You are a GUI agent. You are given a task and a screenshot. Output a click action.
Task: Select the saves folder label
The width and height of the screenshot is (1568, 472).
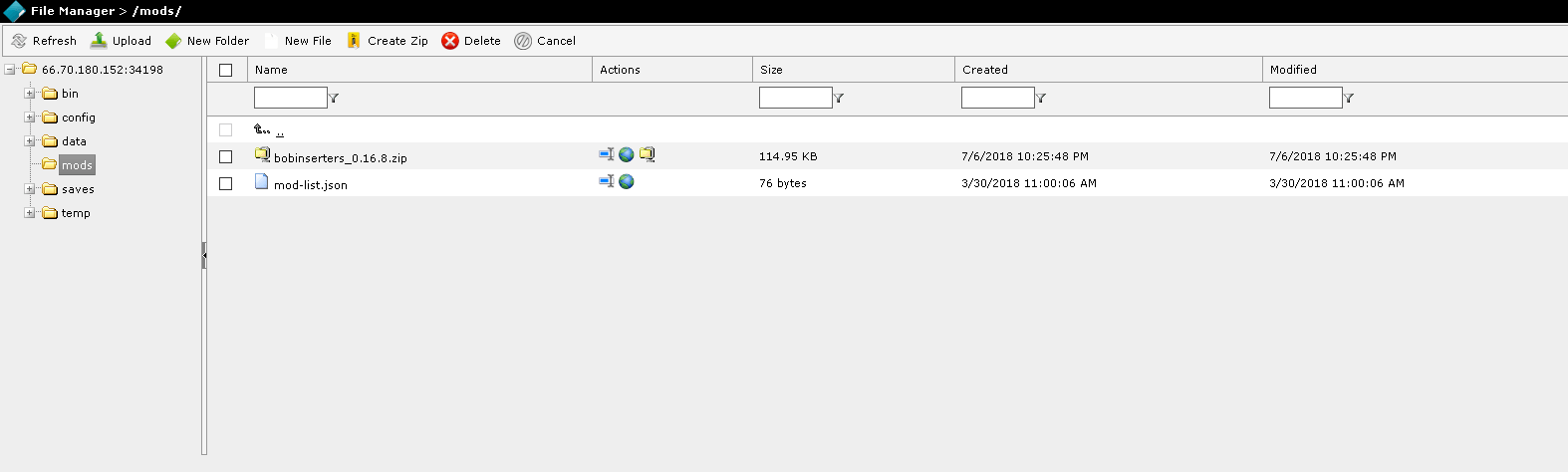click(78, 189)
